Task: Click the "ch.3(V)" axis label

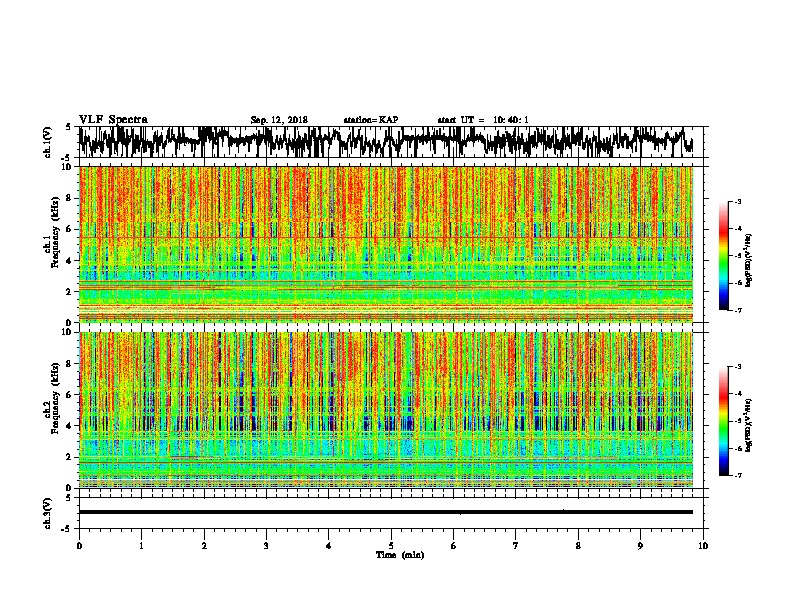Action: 48,513
